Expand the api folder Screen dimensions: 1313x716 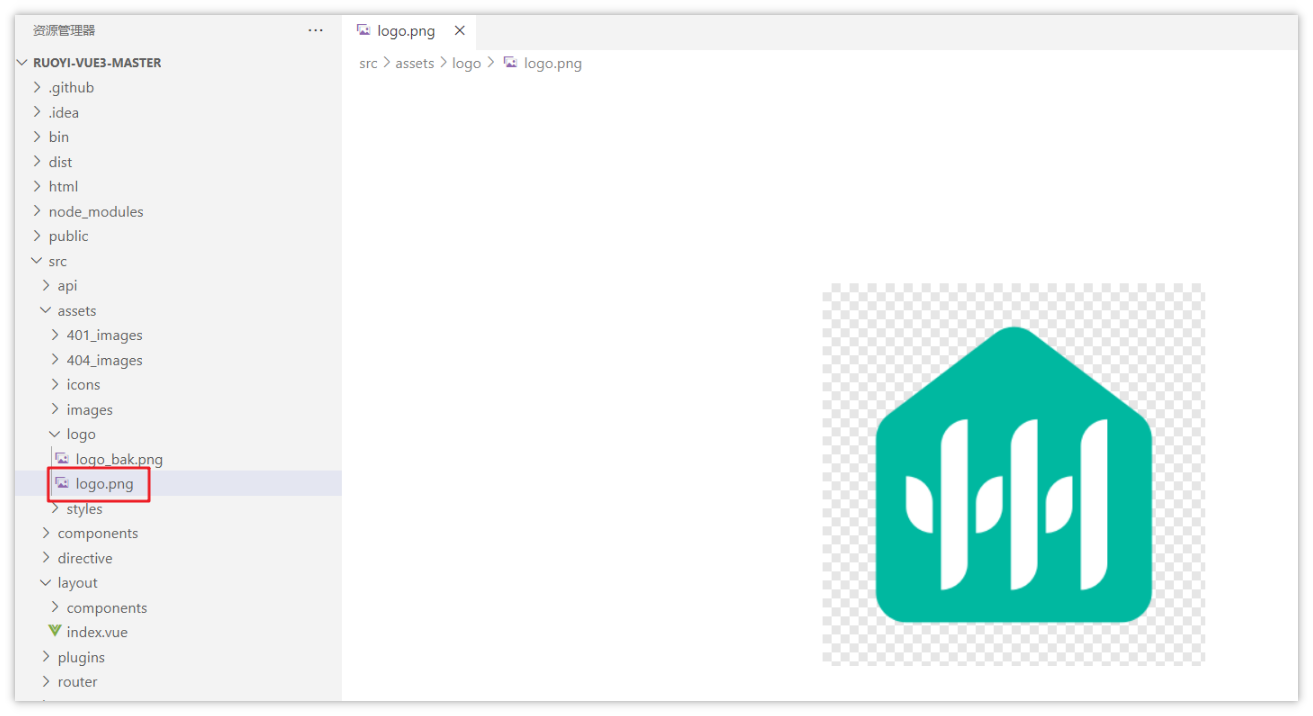[46, 286]
